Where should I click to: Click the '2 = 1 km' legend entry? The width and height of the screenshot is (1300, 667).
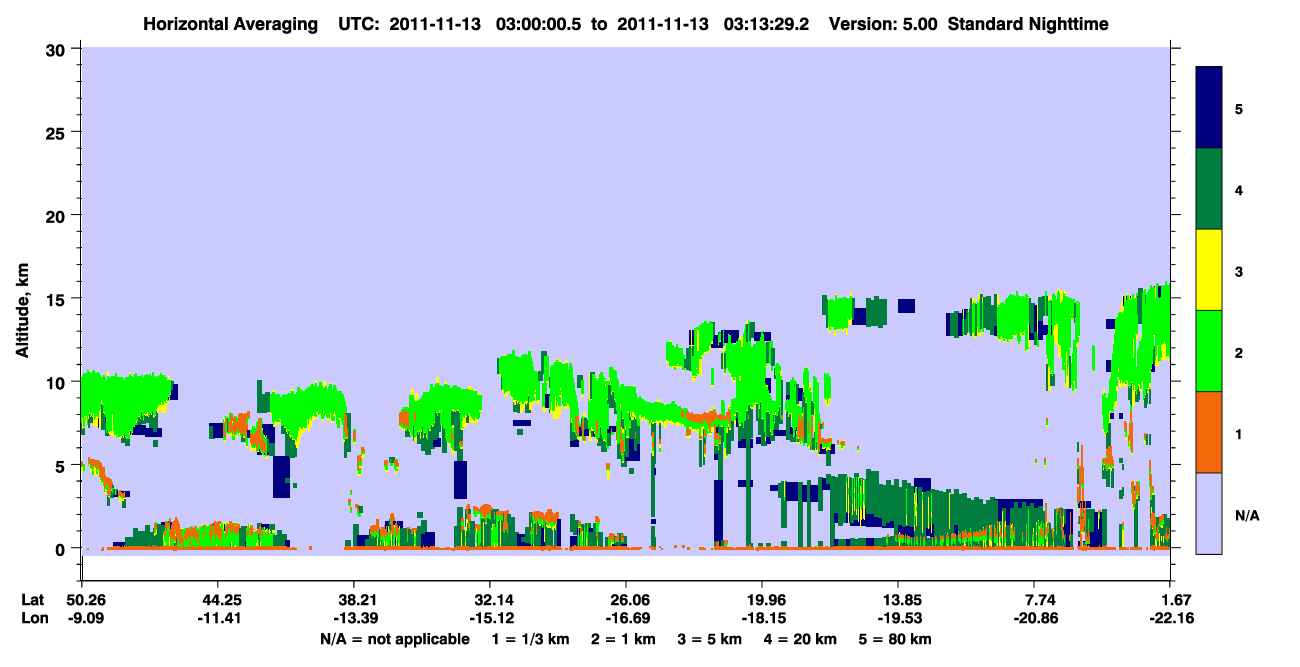tap(625, 639)
